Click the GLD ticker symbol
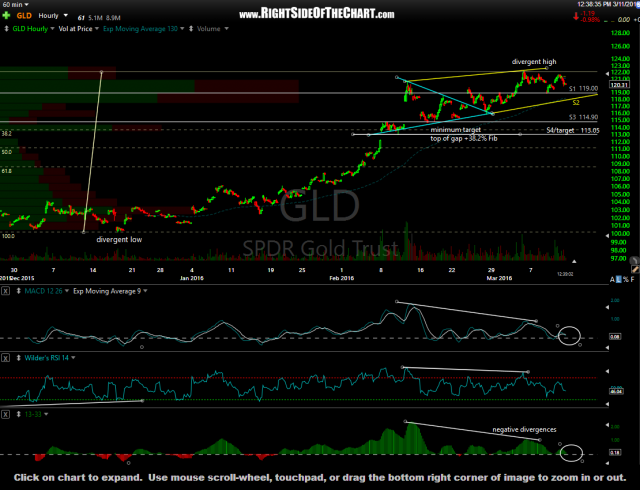Image resolution: width=640 pixels, height=490 pixels. pyautogui.click(x=24, y=16)
